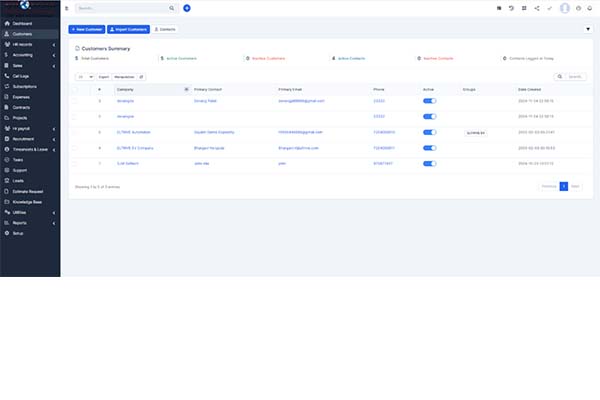Image resolution: width=600 pixels, height=400 pixels.
Task: Expand the Timesheets & Leave submenu
Action: point(54,150)
